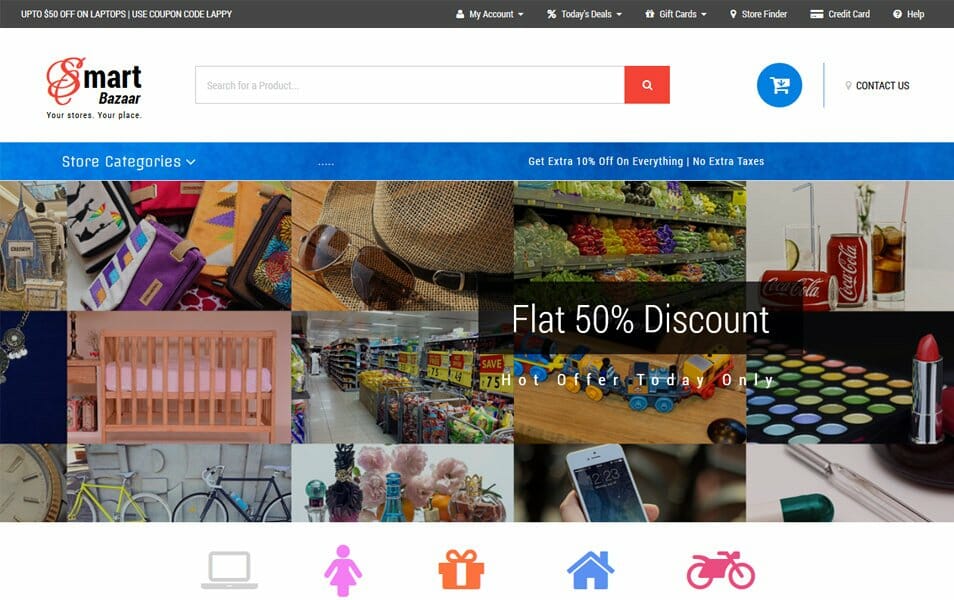954x600 pixels.
Task: Open the iPhone photo tile
Action: click(x=630, y=483)
